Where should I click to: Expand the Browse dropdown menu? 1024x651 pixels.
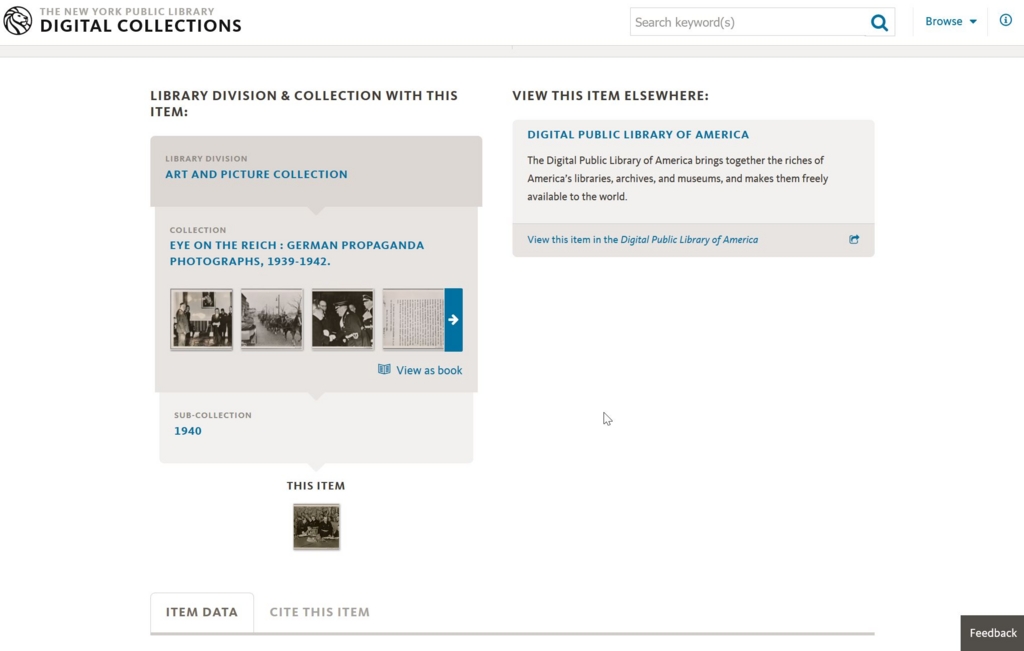pyautogui.click(x=951, y=22)
